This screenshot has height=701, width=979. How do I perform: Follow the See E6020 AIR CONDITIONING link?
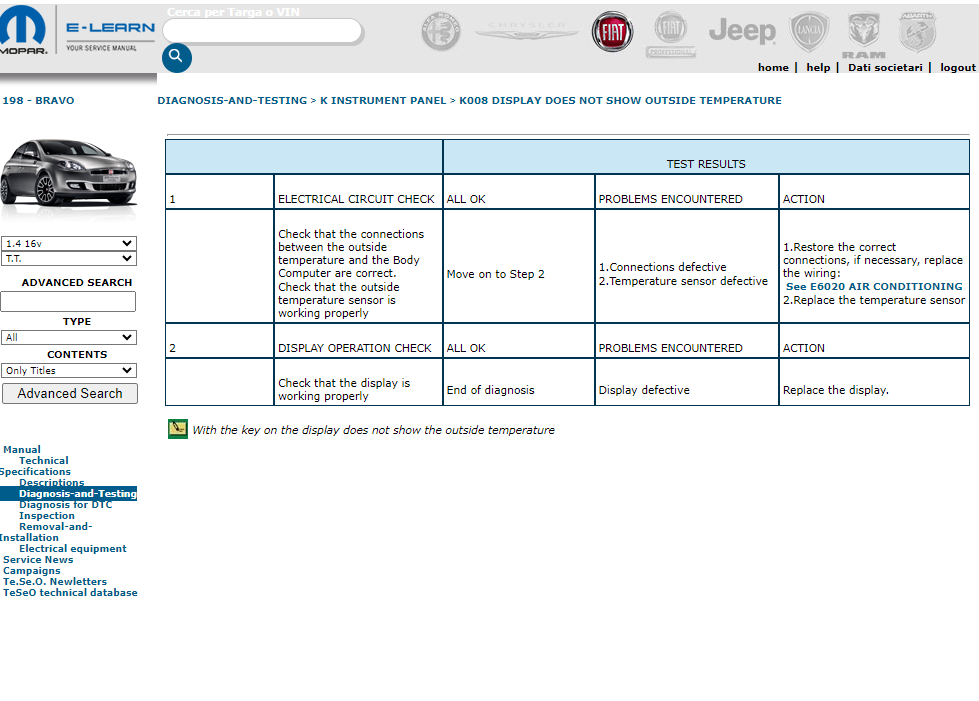tap(874, 286)
